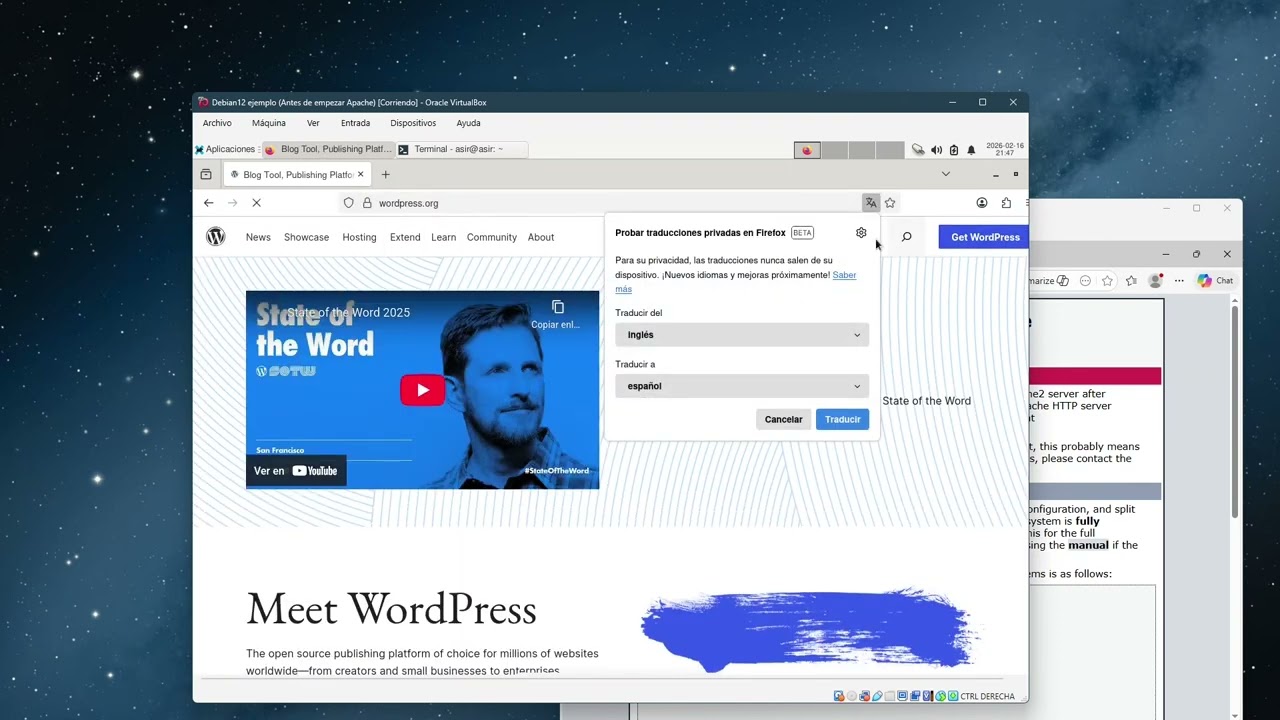1280x720 pixels.
Task: Switch to Terminal asir@asir taskbar window
Action: pos(461,150)
